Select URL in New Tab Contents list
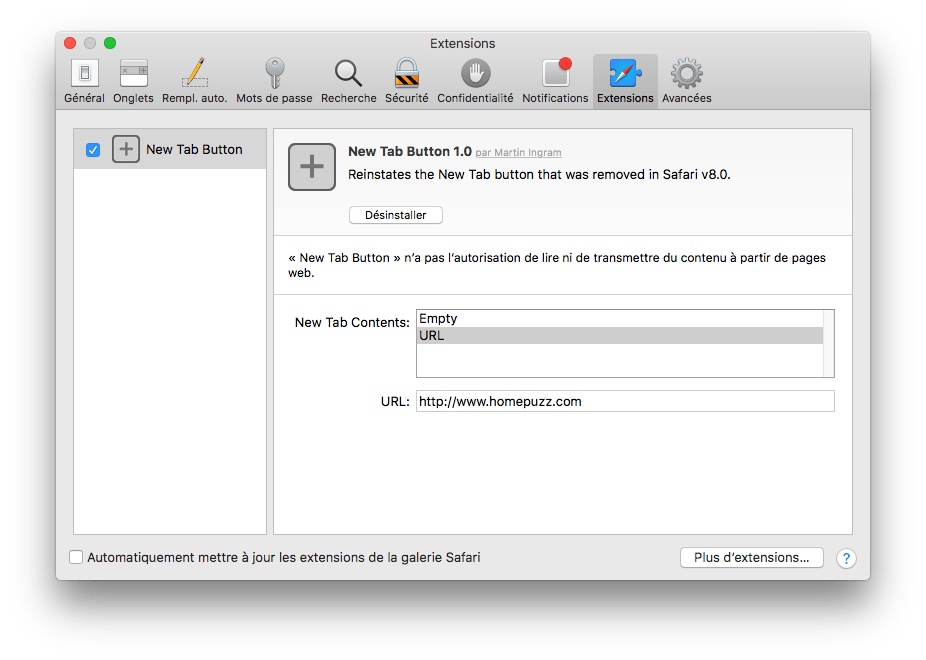The height and width of the screenshot is (660, 926). [619, 335]
